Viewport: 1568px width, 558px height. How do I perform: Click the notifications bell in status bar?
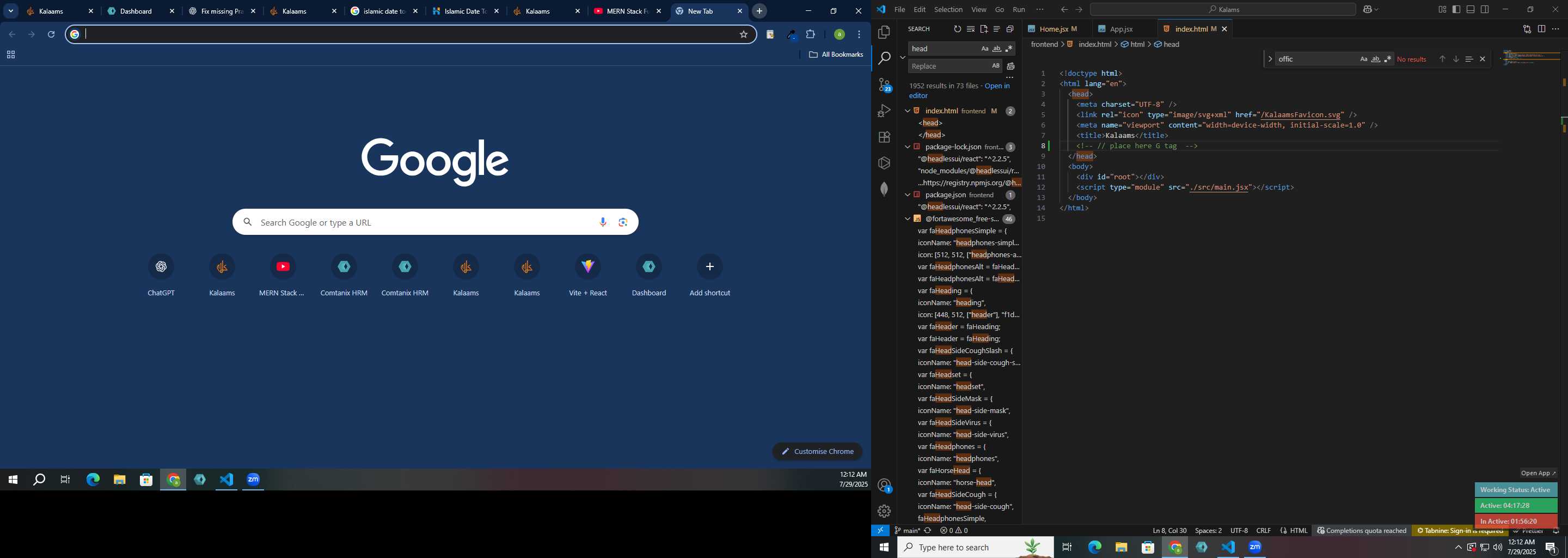pos(1556,531)
